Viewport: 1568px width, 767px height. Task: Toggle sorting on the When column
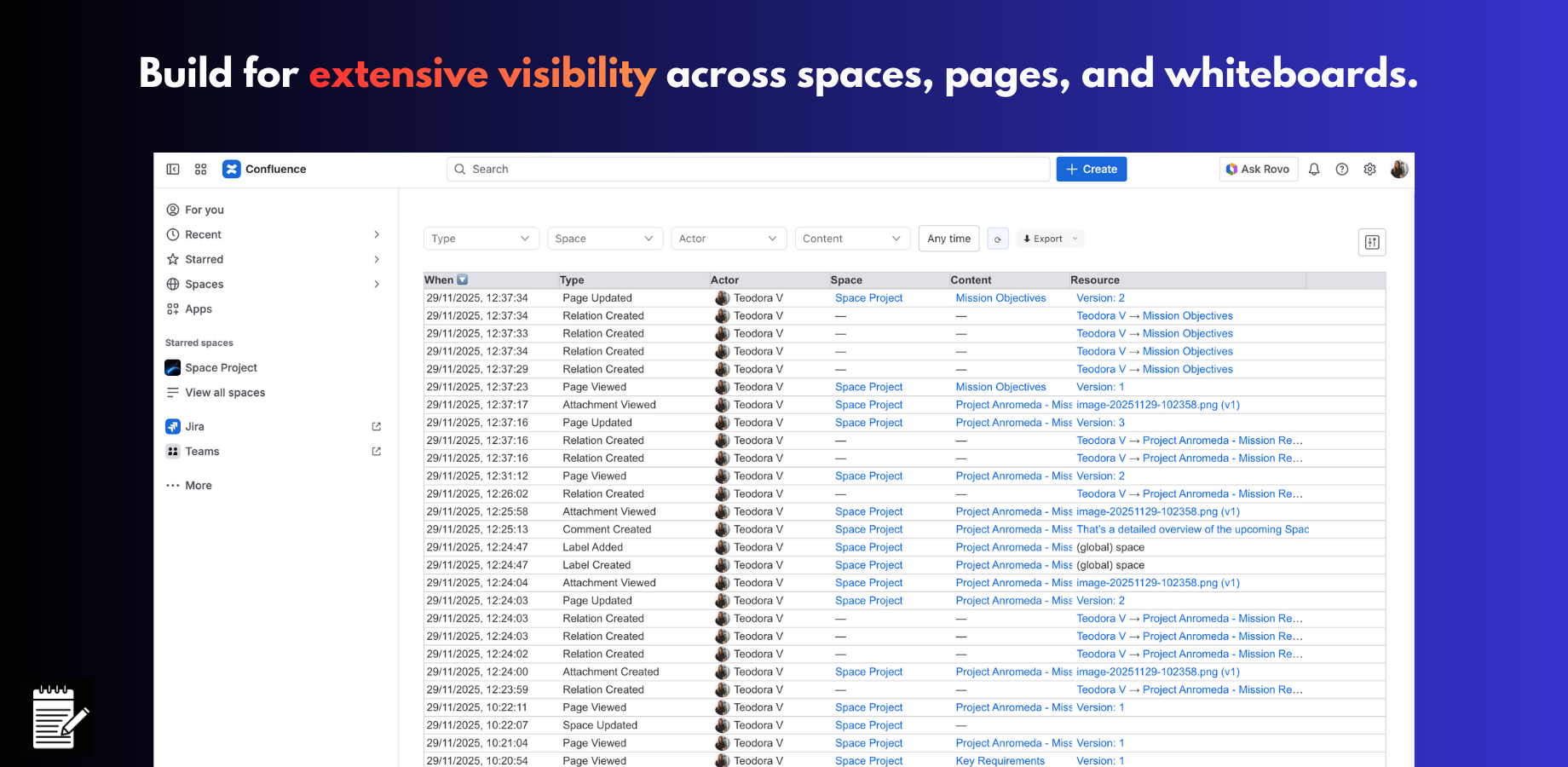[x=446, y=280]
